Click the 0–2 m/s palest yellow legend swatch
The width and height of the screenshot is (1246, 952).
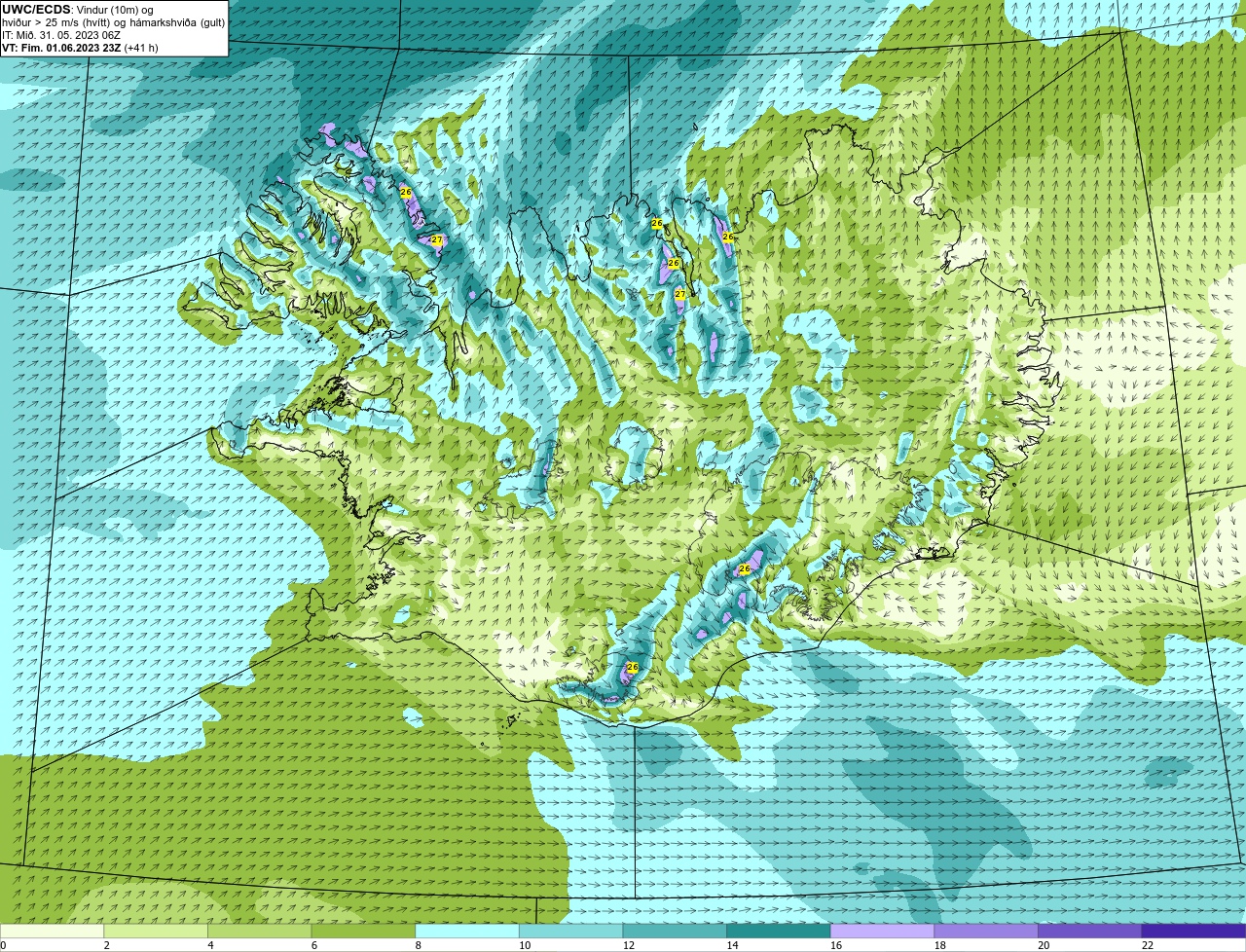click(52, 931)
